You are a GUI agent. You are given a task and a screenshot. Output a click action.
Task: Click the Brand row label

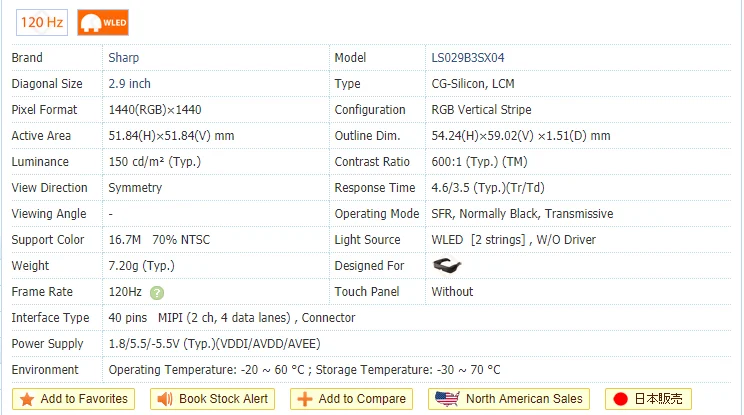pos(27,58)
